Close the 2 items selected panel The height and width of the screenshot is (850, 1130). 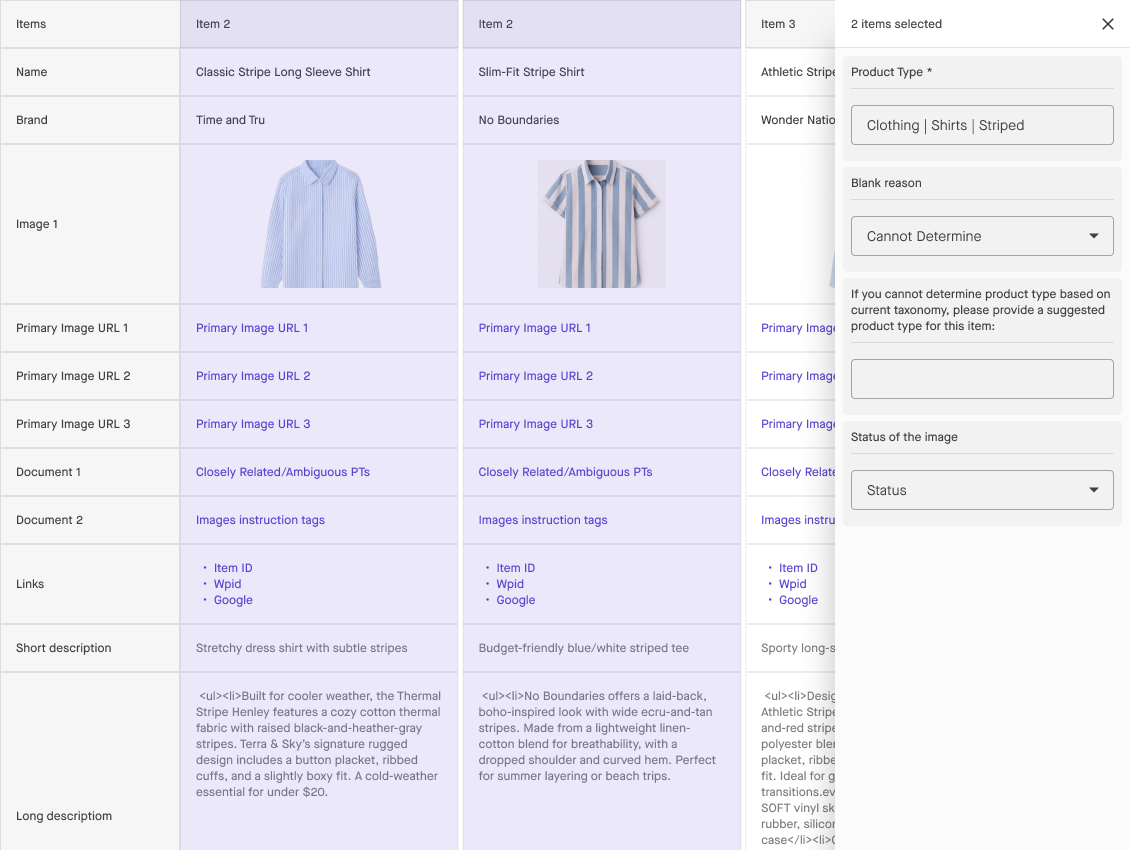click(x=1108, y=24)
